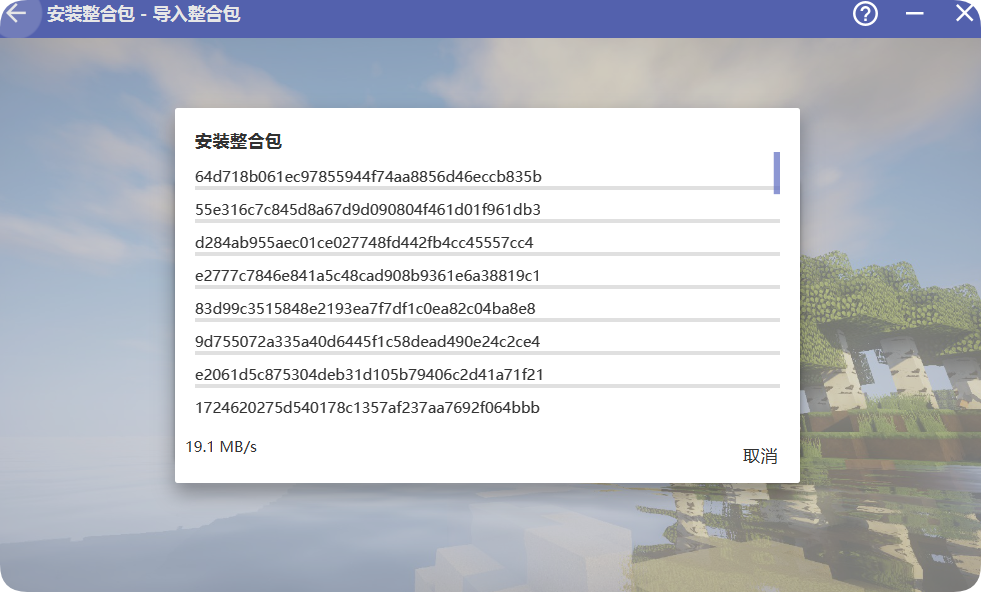This screenshot has height=592, width=981.
Task: Minimize the launcher window
Action: click(914, 14)
